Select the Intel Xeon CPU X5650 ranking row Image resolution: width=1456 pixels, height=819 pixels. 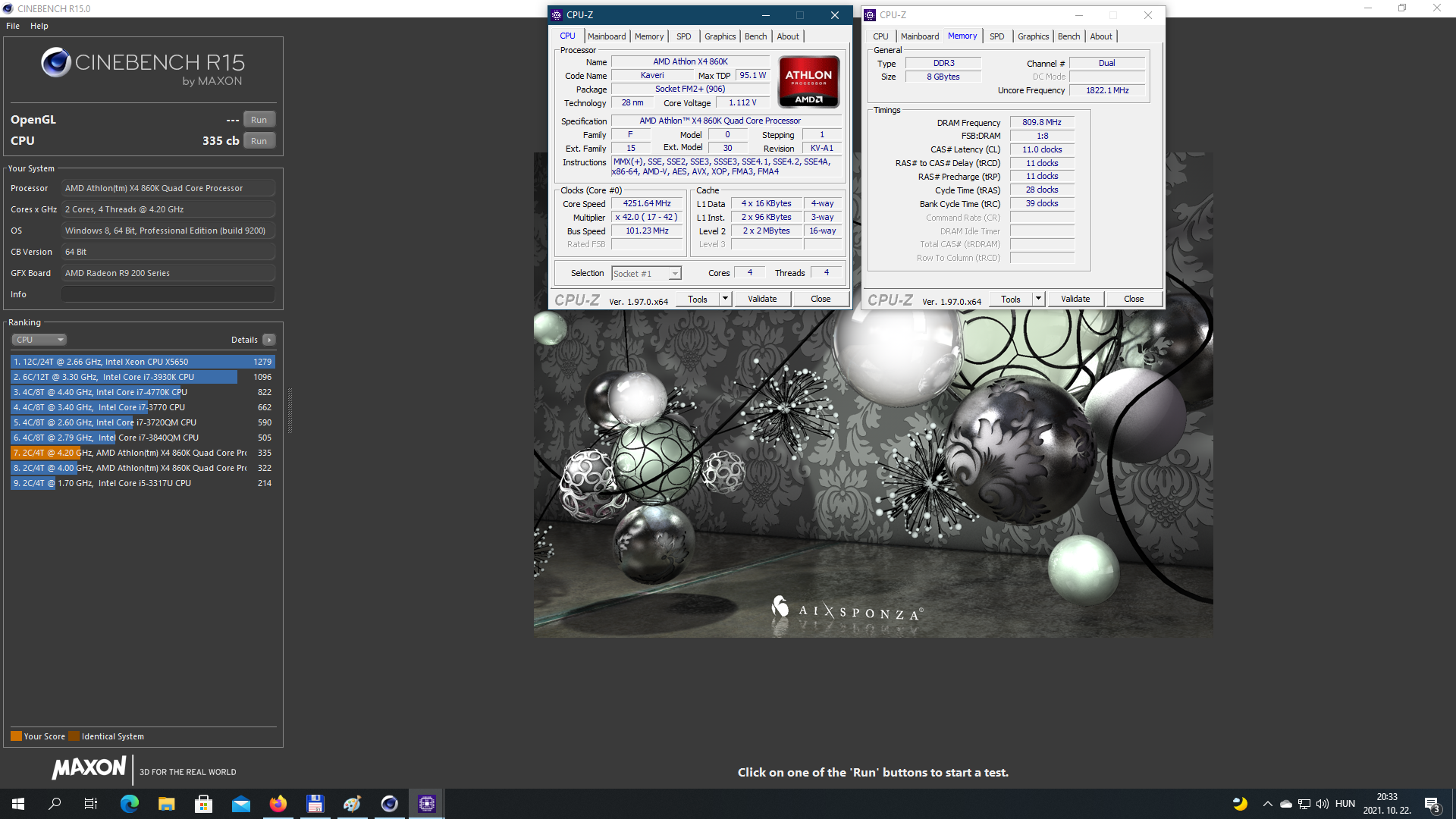143,362
